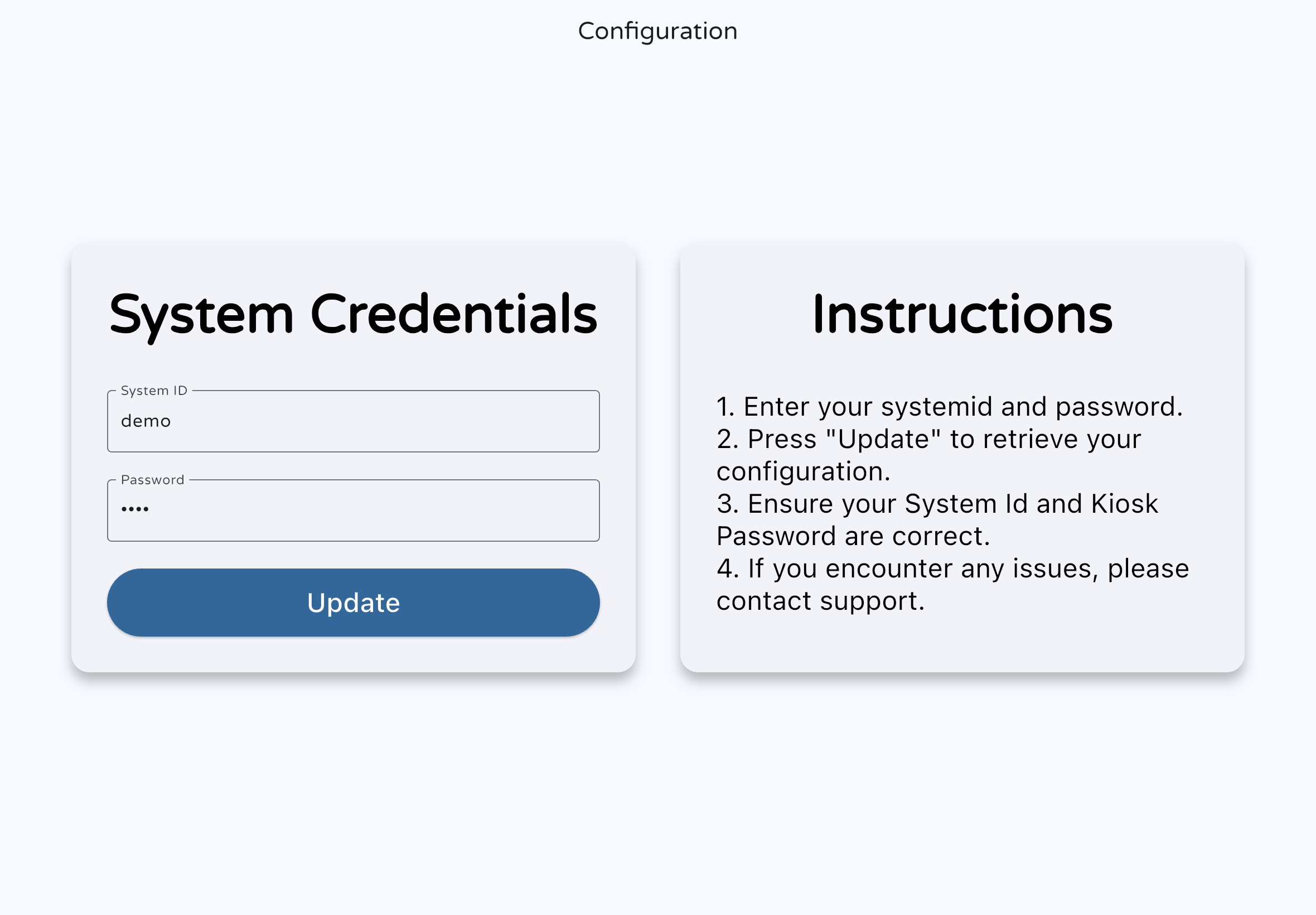Viewport: 1316px width, 915px height.
Task: Click the Configuration page title
Action: [x=657, y=31]
